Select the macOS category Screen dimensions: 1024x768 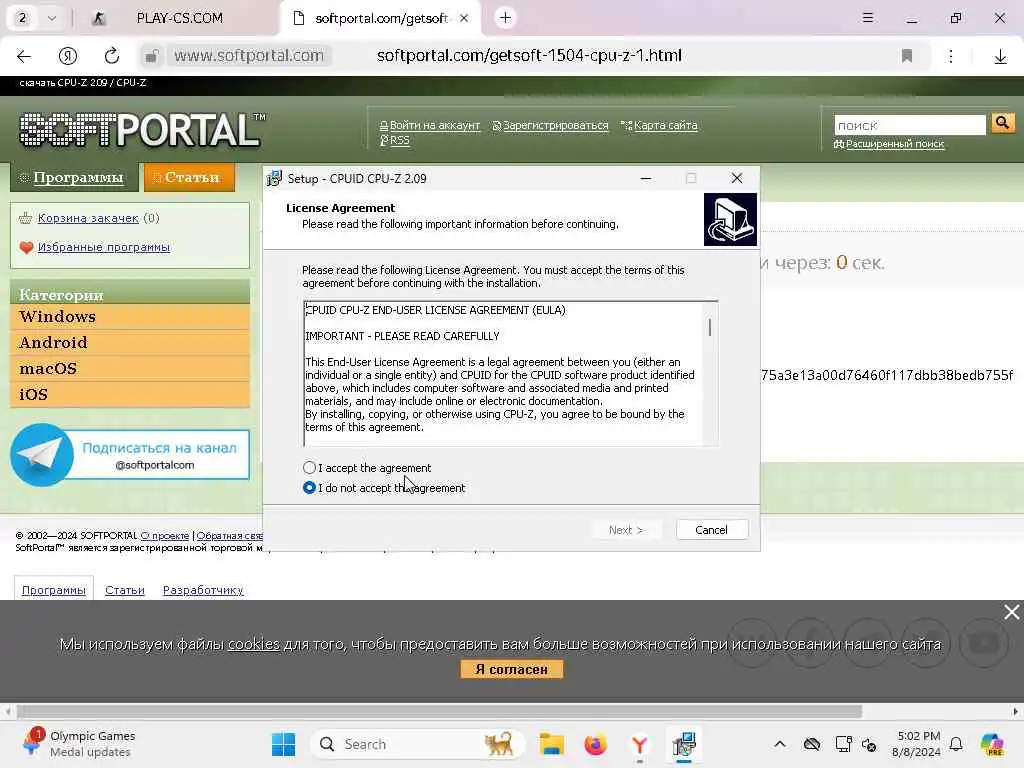click(130, 369)
